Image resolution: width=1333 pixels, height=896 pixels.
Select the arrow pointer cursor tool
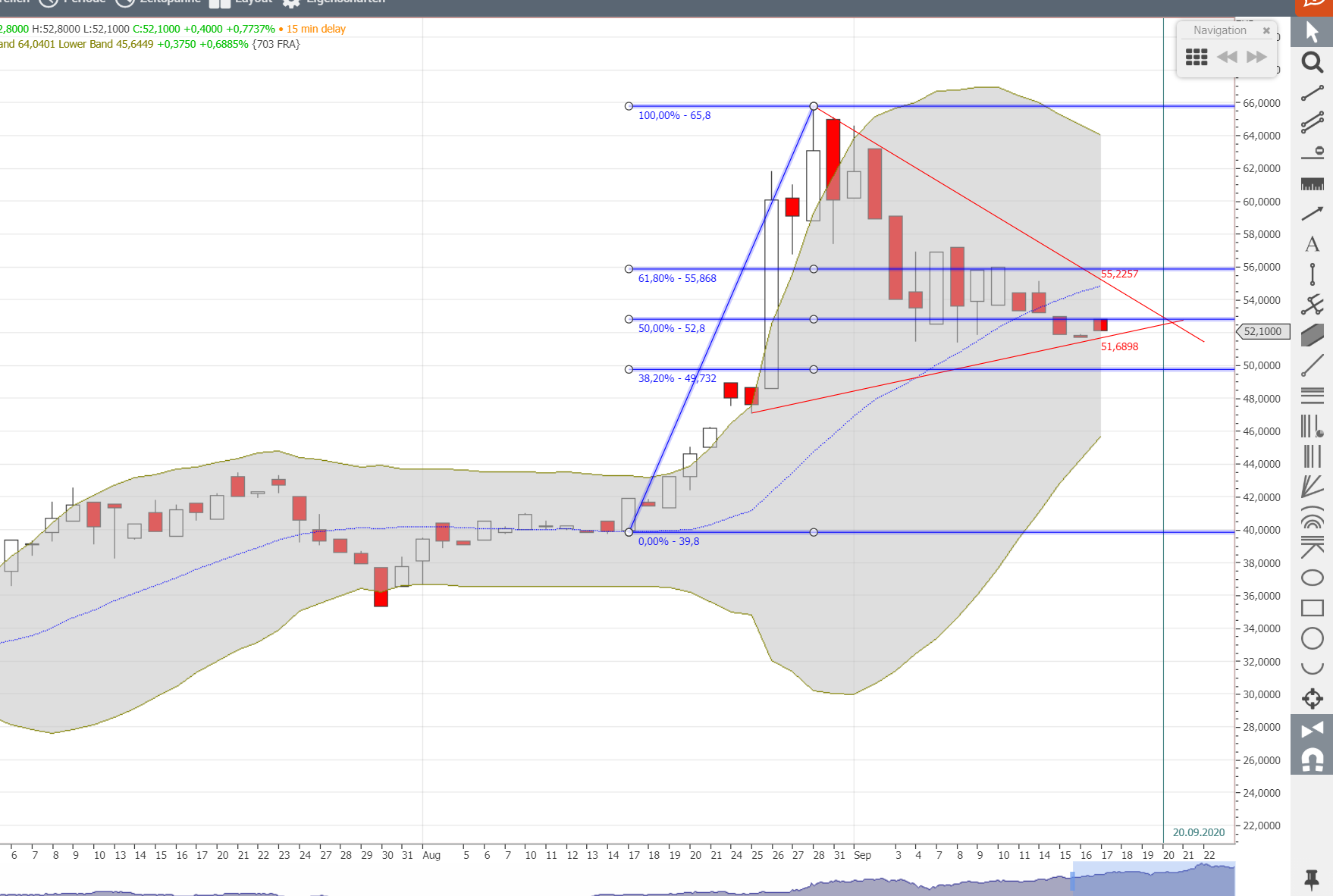click(x=1312, y=32)
